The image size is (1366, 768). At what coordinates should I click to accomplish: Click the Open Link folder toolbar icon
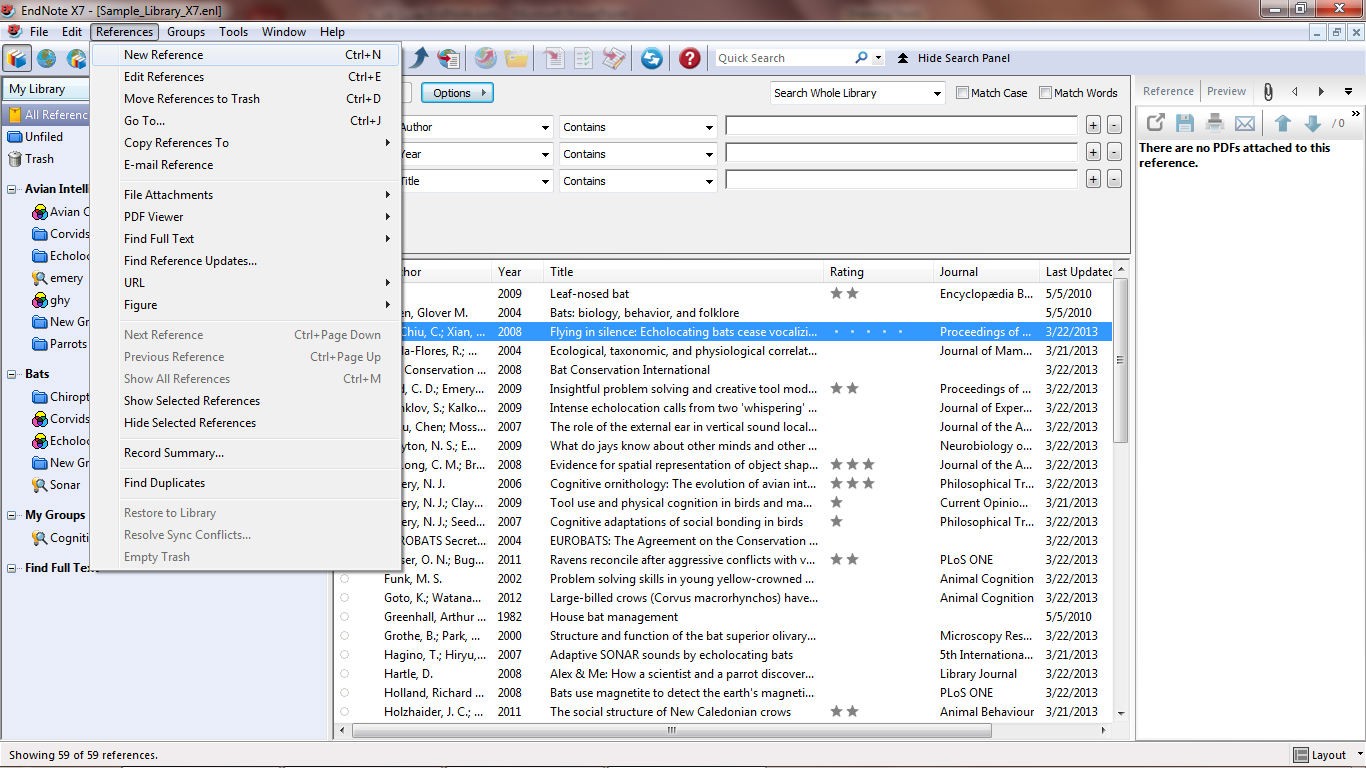coord(516,58)
